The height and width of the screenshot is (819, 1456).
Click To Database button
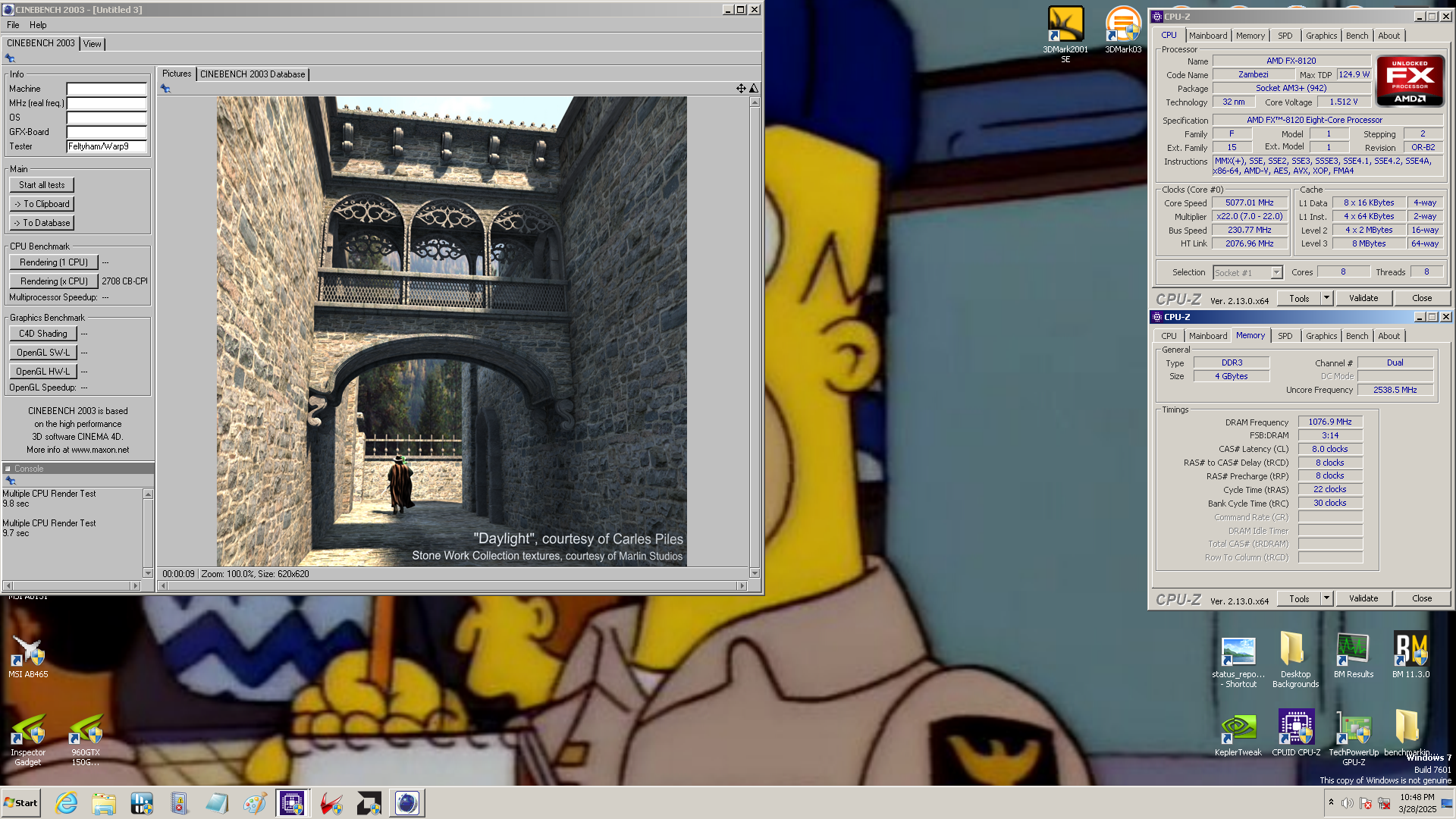(x=42, y=223)
